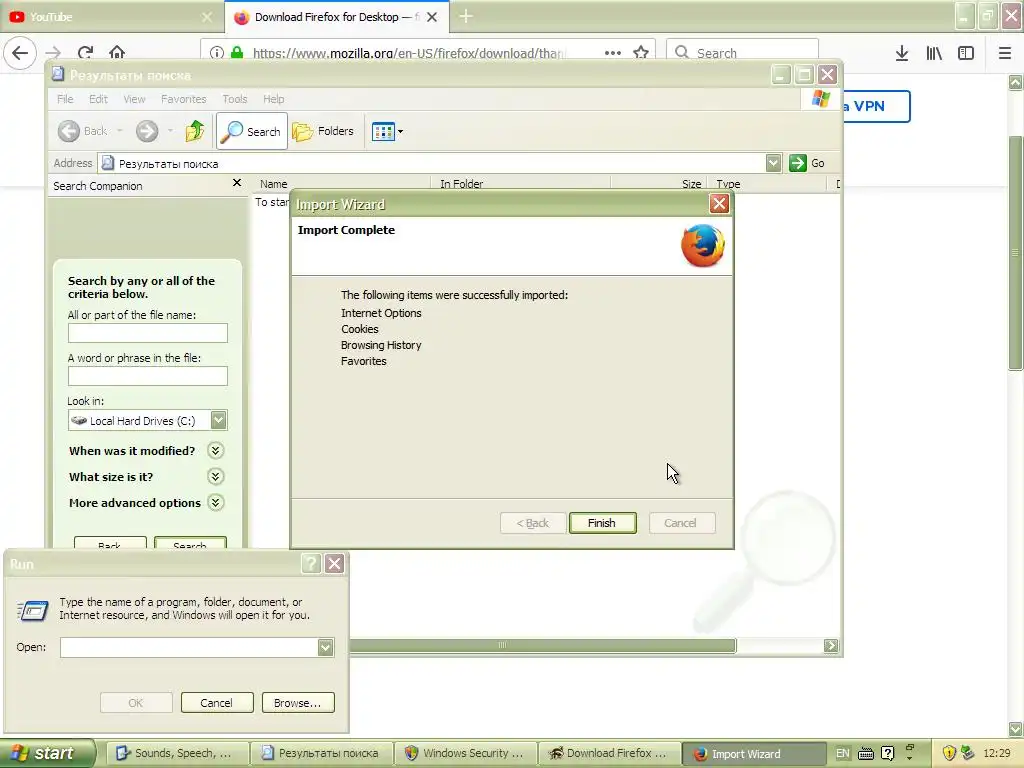Open Favorites menu in Explorer window
1024x768 pixels.
(x=184, y=99)
